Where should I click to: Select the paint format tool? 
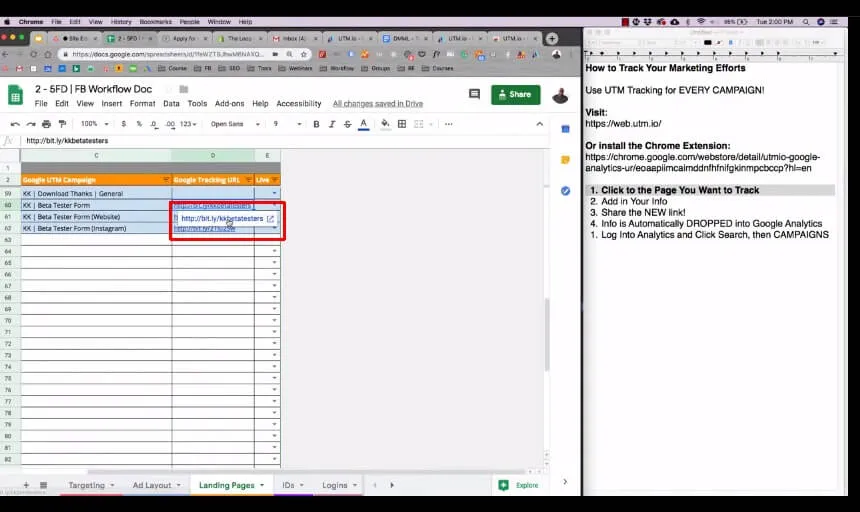[x=62, y=124]
